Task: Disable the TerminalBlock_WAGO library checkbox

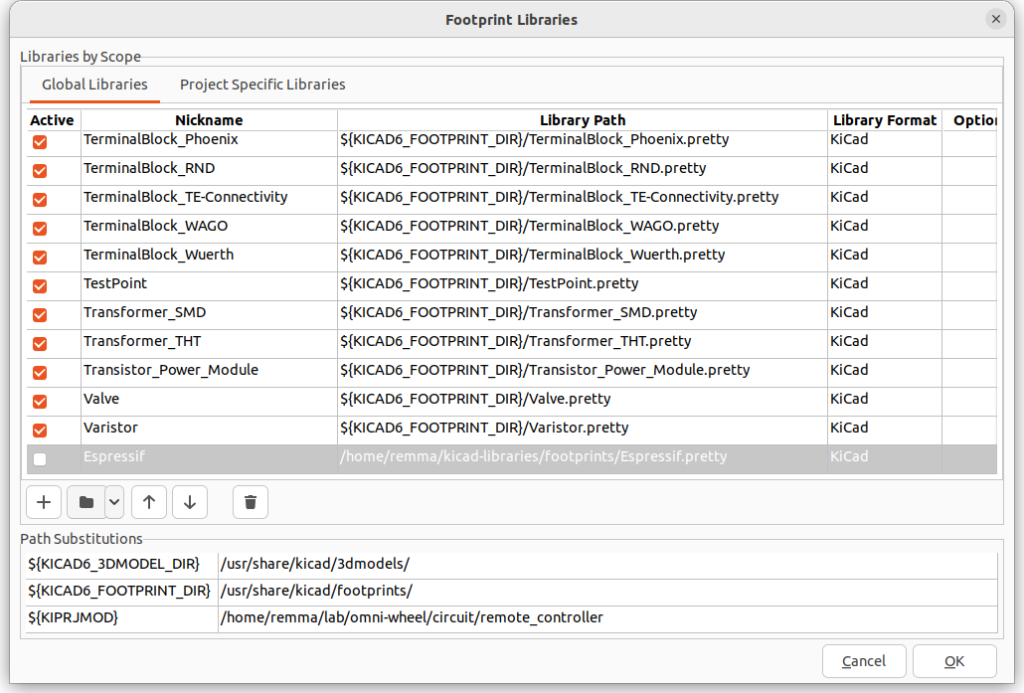Action: pyautogui.click(x=40, y=228)
